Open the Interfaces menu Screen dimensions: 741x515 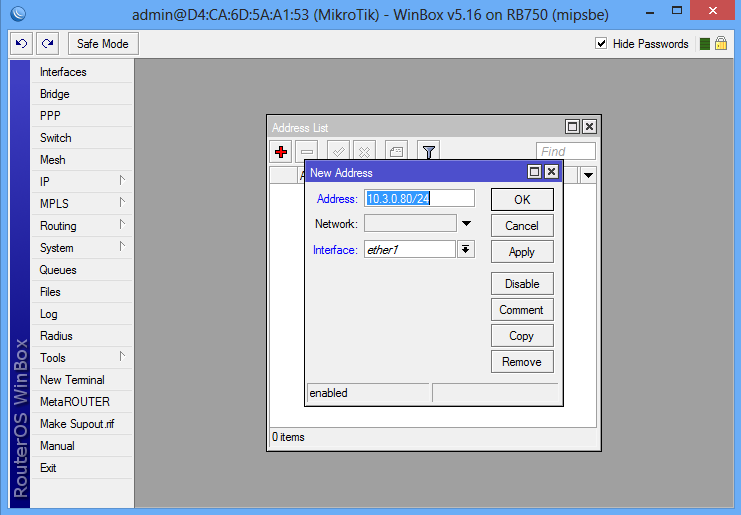[82, 72]
